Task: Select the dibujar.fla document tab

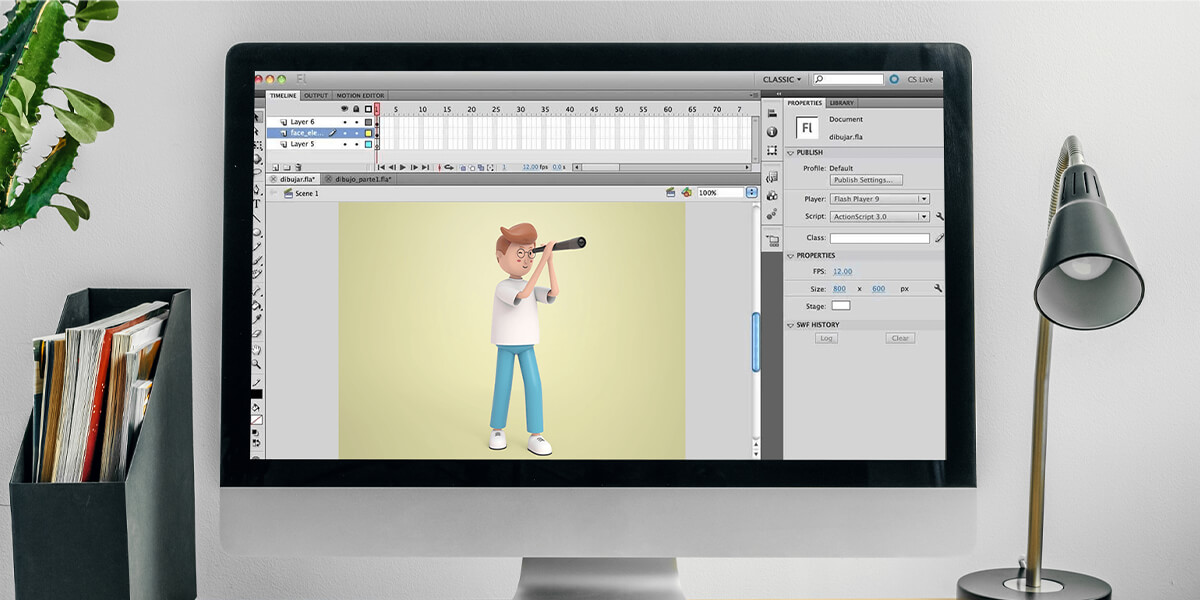Action: [x=294, y=179]
